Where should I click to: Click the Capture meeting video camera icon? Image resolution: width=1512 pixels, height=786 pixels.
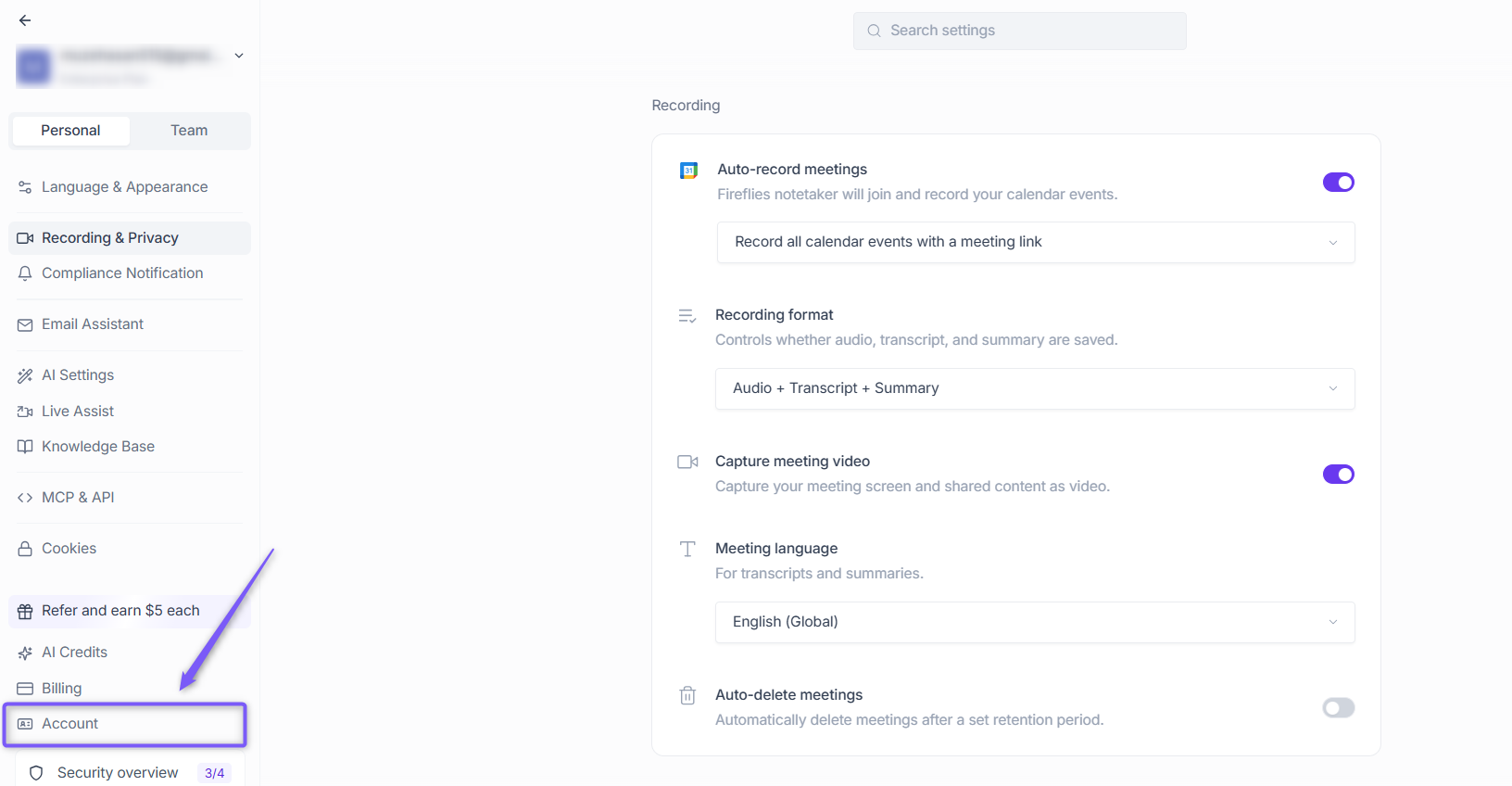pyautogui.click(x=687, y=462)
